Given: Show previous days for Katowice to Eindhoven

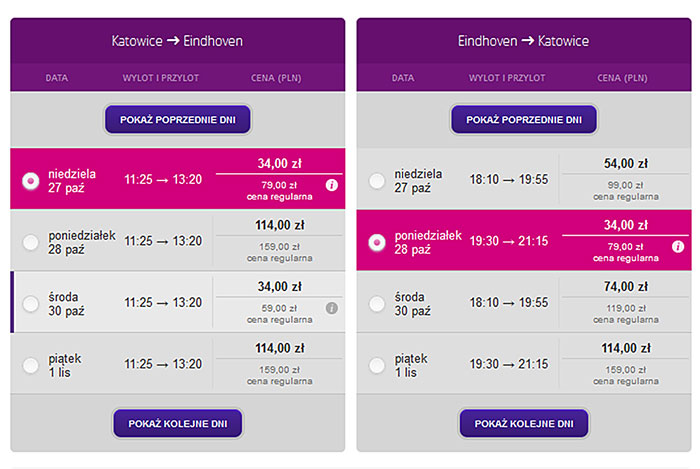Looking at the screenshot, I should (x=178, y=120).
